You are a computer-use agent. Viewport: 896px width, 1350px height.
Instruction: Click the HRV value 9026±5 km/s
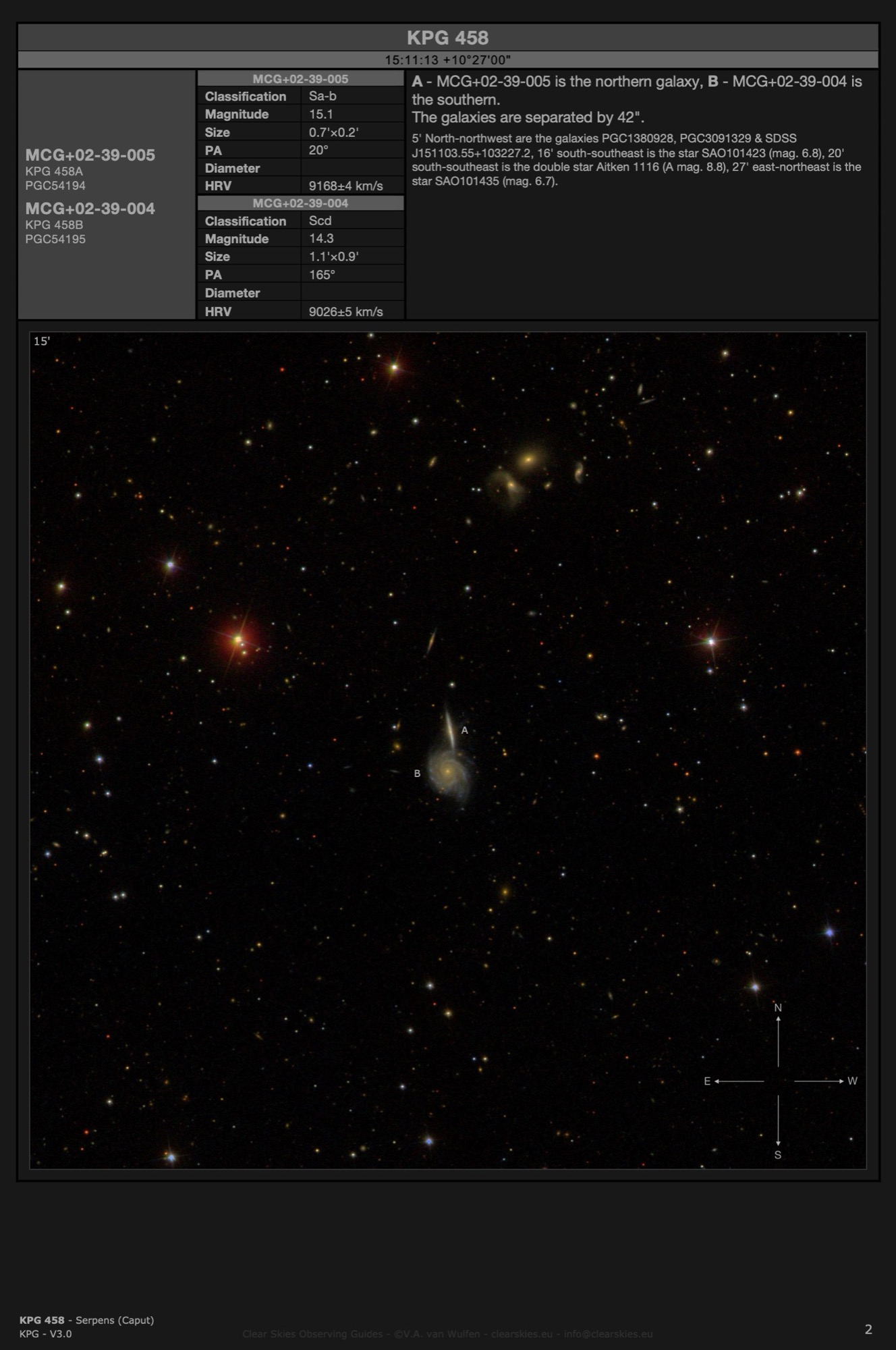click(x=345, y=311)
